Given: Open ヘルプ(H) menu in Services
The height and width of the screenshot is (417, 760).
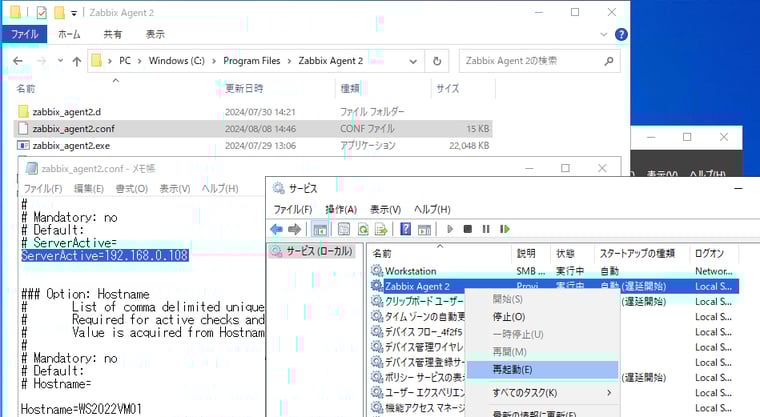Looking at the screenshot, I should (432, 209).
